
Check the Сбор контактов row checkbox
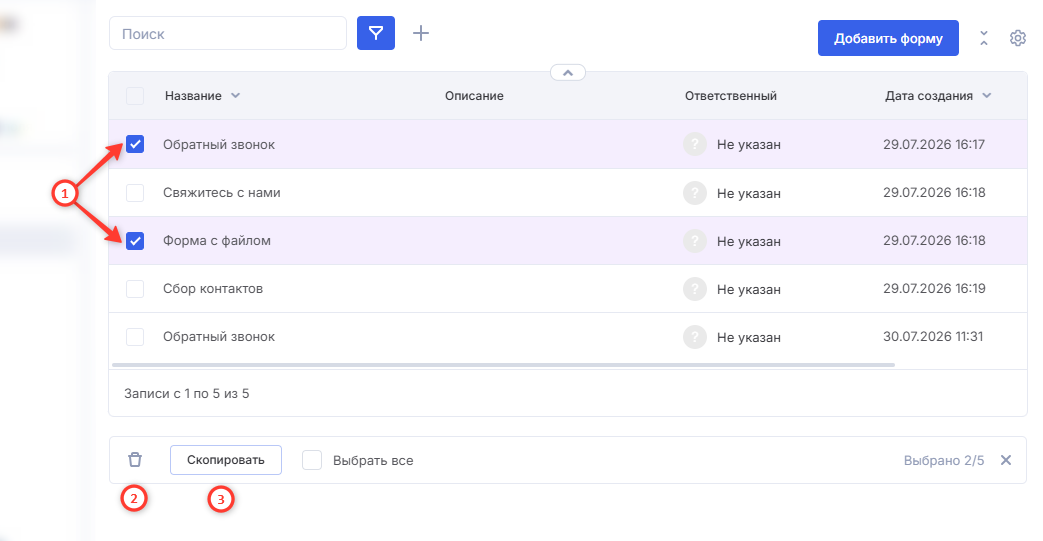click(135, 289)
